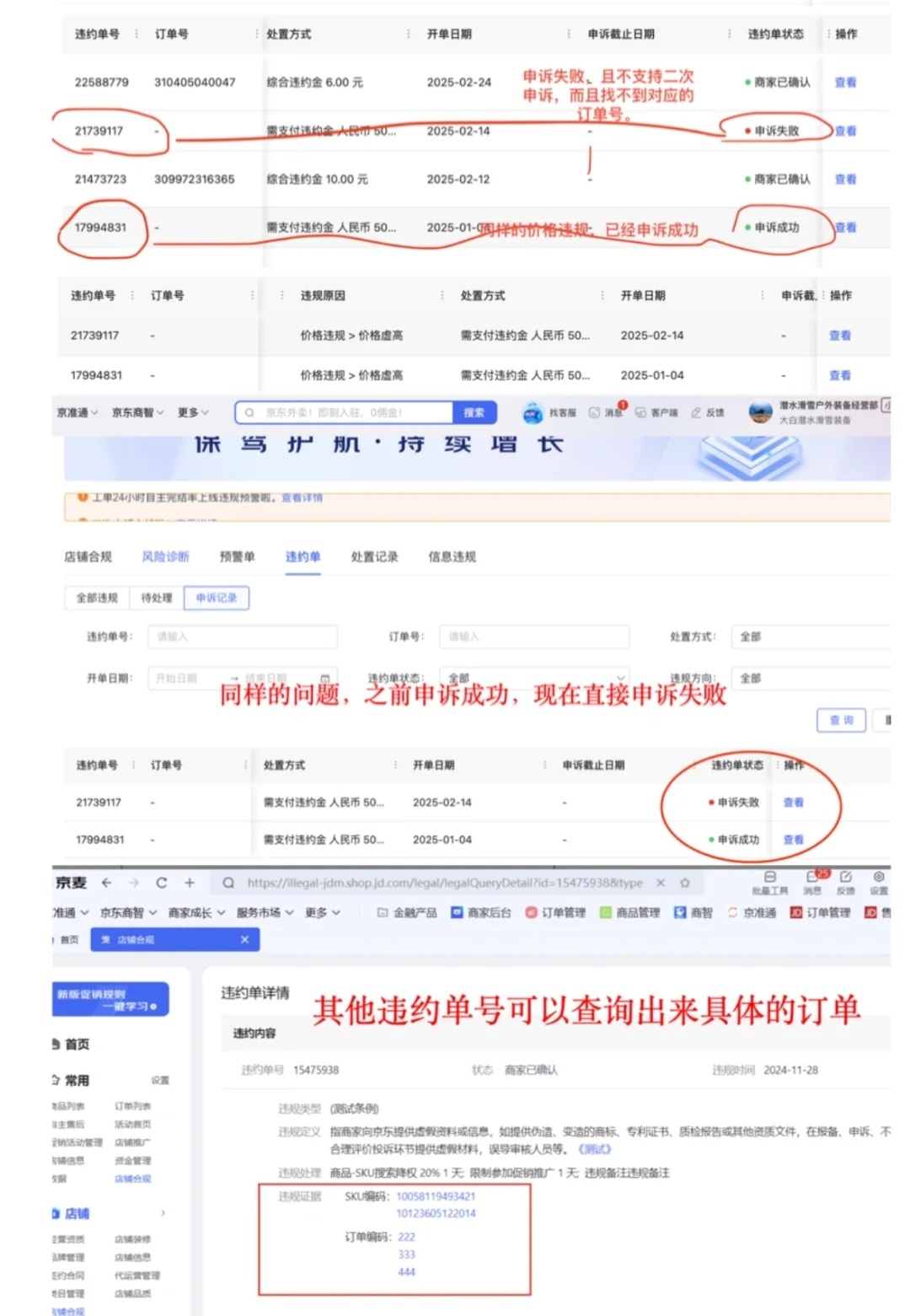Click the browser forward arrow
910x1316 pixels.
[x=134, y=883]
